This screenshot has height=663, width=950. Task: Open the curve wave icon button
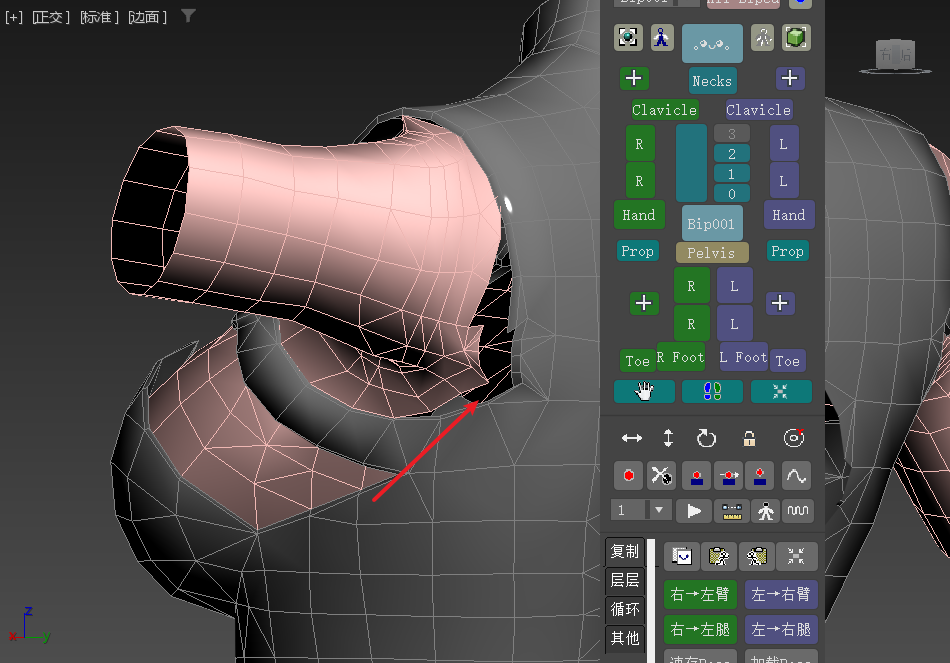[x=796, y=476]
